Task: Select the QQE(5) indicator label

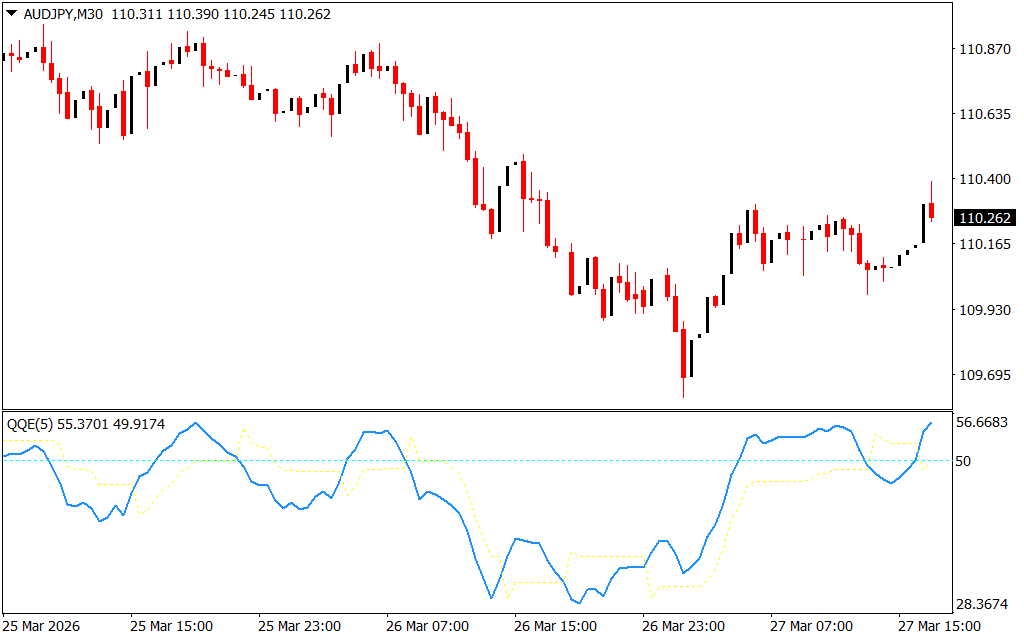Action: pos(30,424)
